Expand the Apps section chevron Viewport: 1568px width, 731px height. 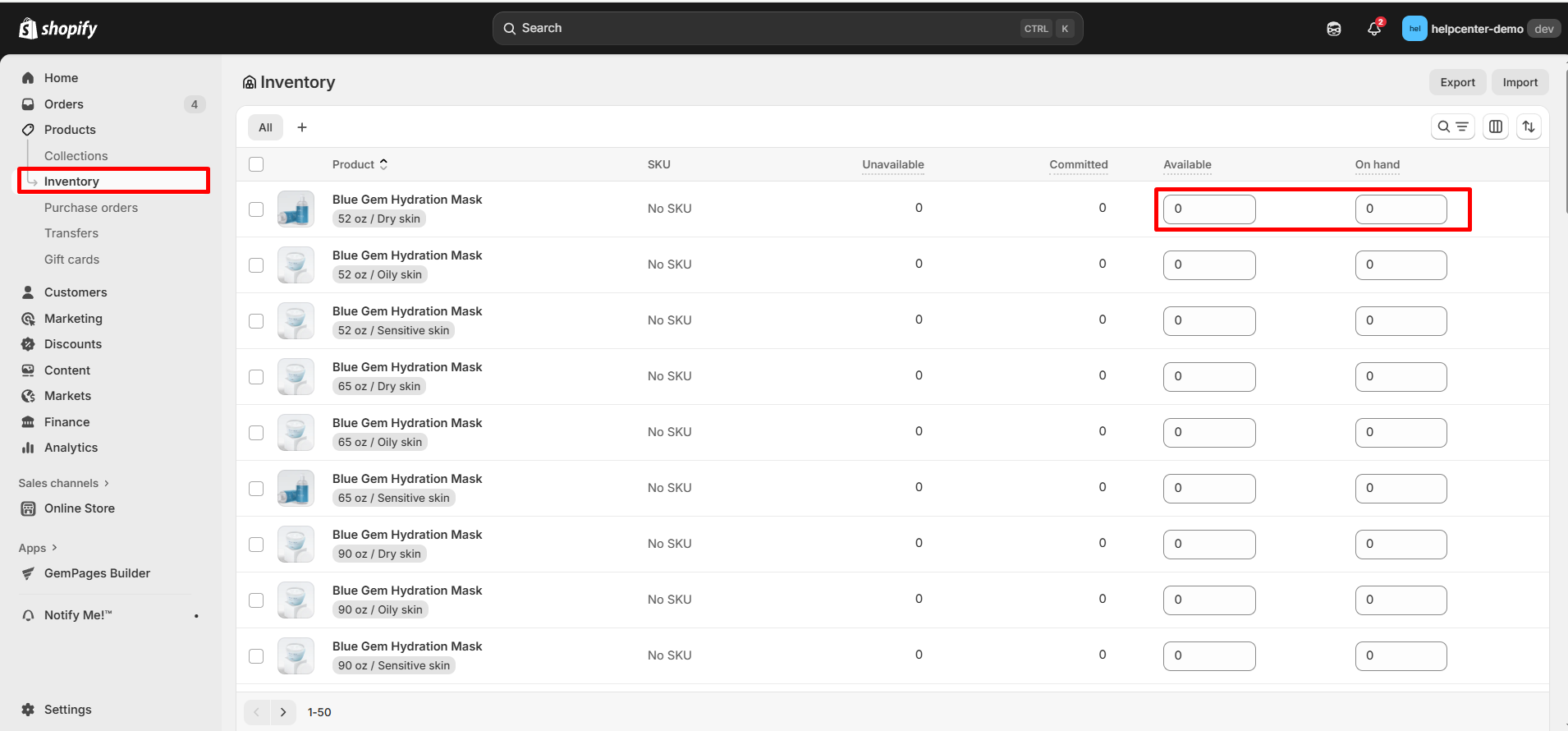coord(54,548)
